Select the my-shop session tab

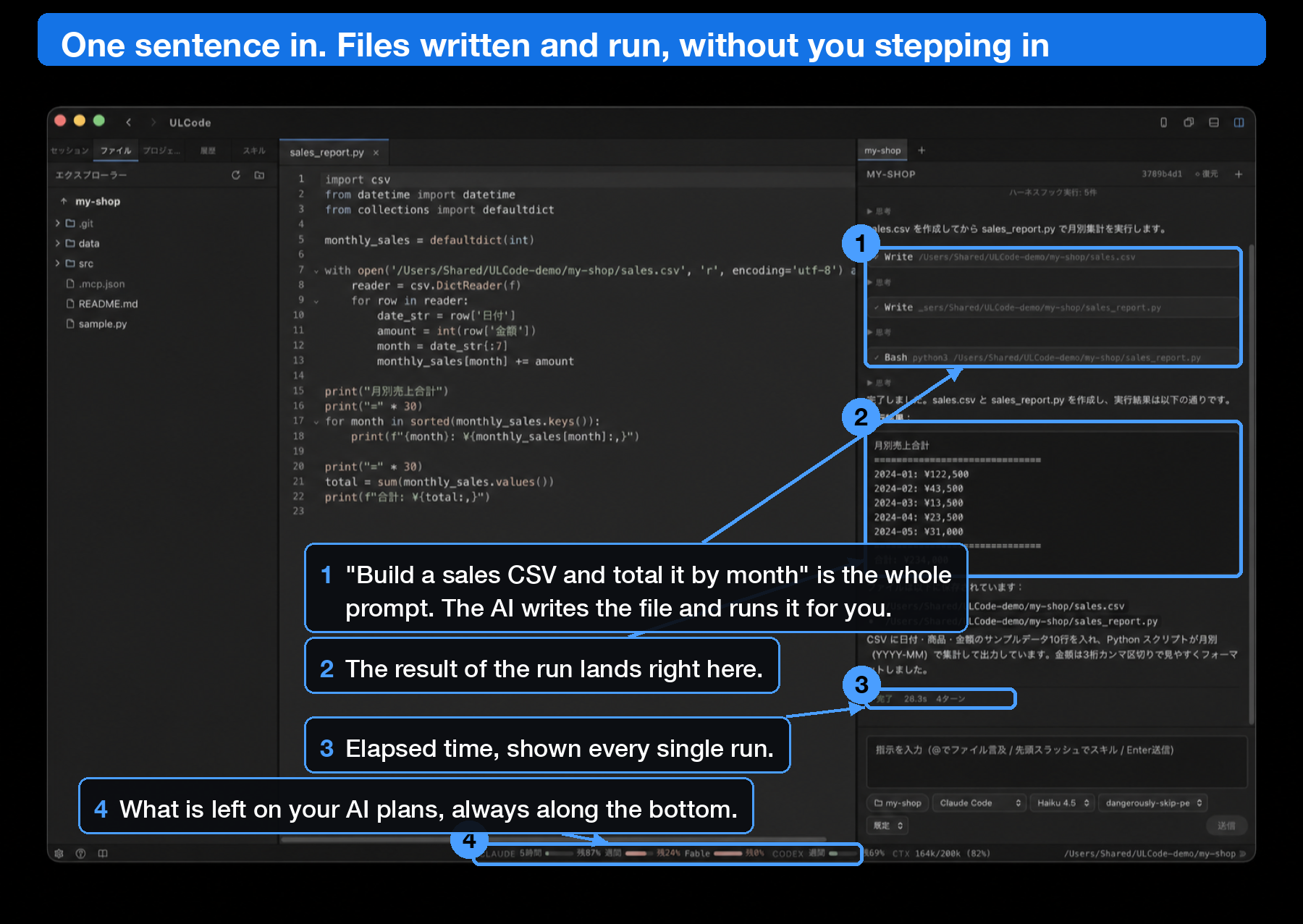pyautogui.click(x=882, y=151)
